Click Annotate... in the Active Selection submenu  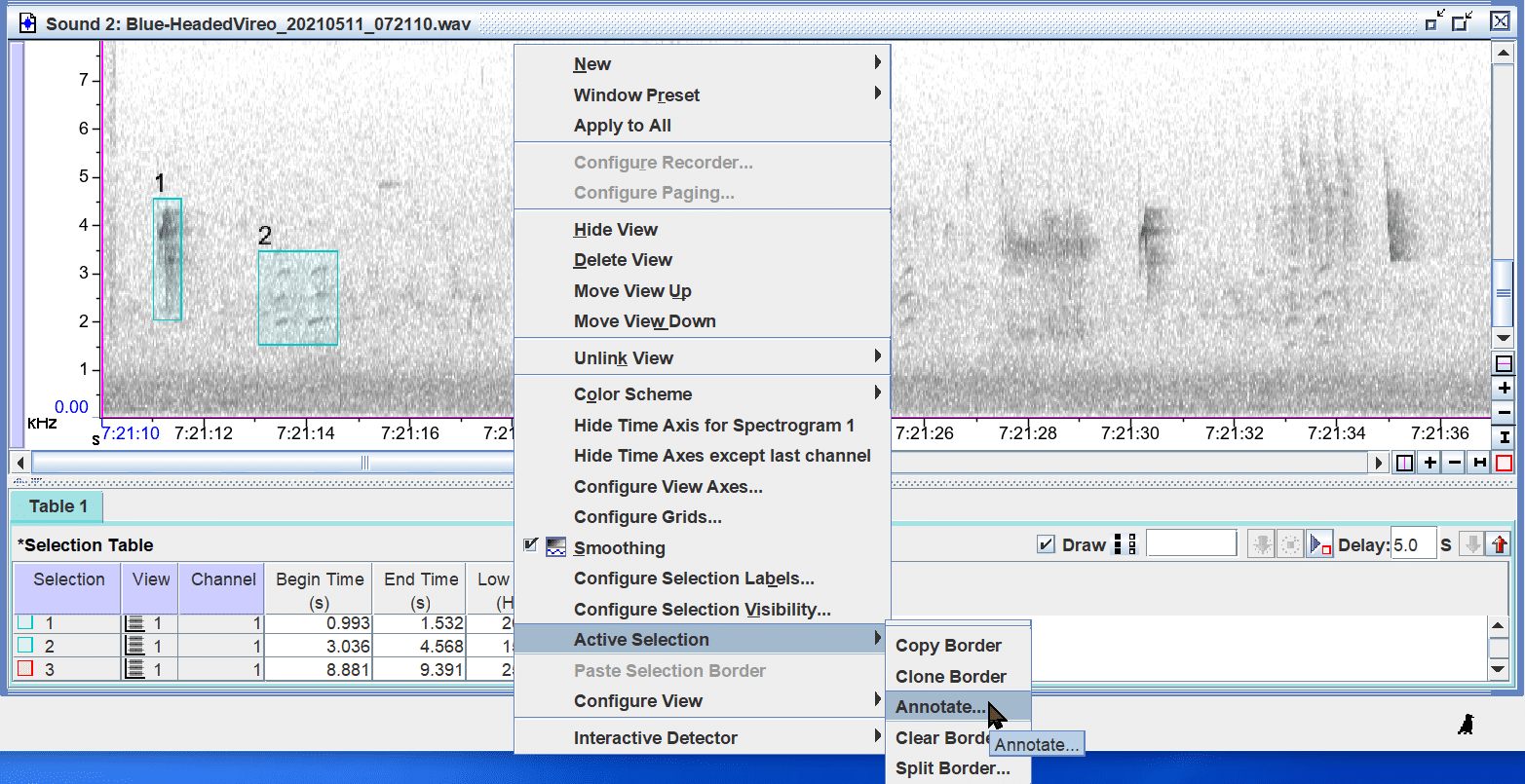click(957, 706)
